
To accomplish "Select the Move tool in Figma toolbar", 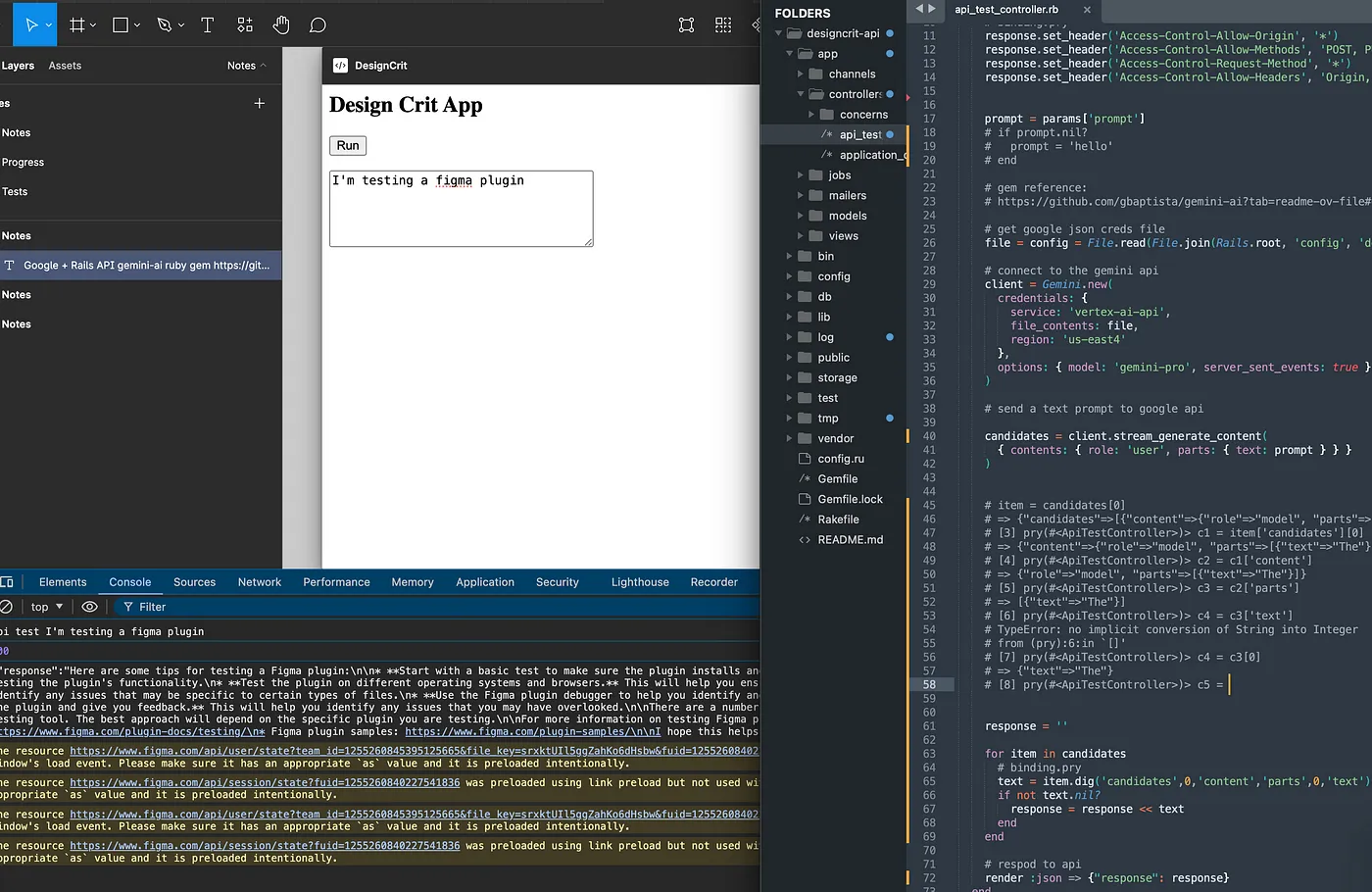I will click(x=30, y=25).
